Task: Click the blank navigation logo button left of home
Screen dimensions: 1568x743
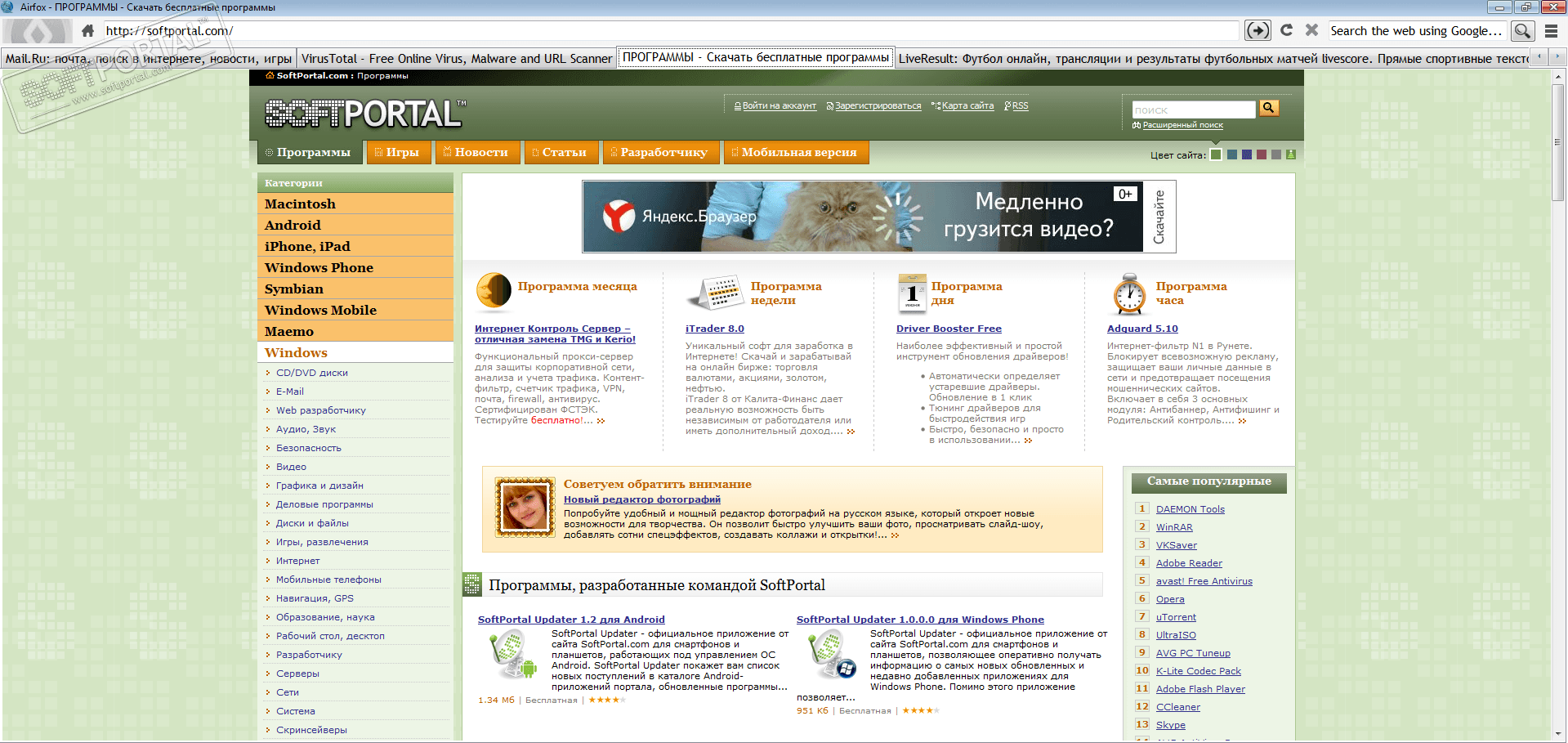Action: click(37, 31)
